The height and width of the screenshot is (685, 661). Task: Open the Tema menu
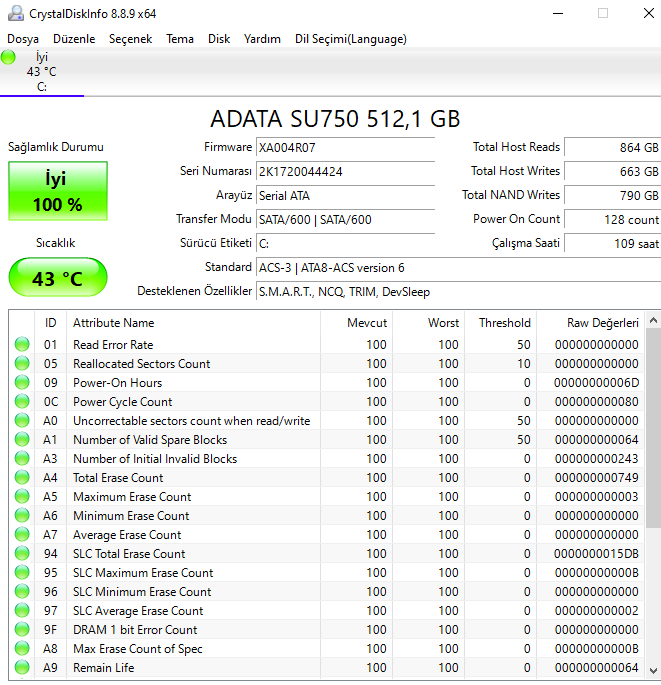[180, 39]
